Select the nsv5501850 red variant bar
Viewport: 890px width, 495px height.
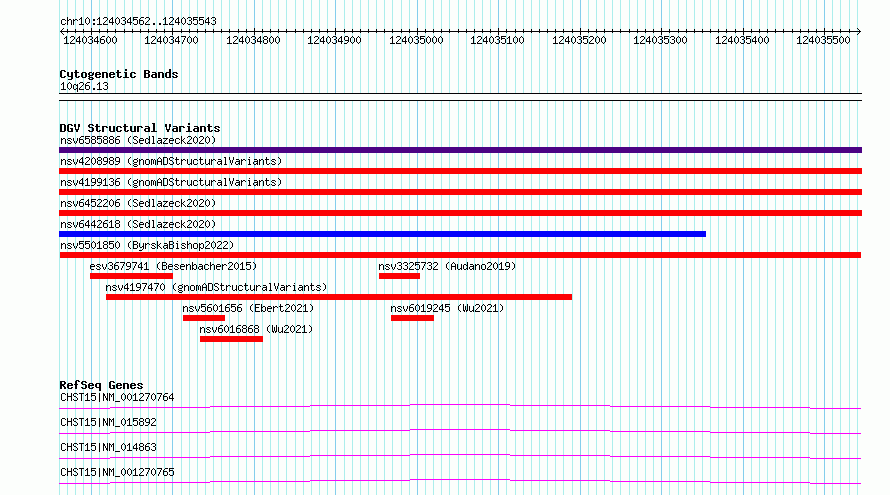[x=460, y=255]
